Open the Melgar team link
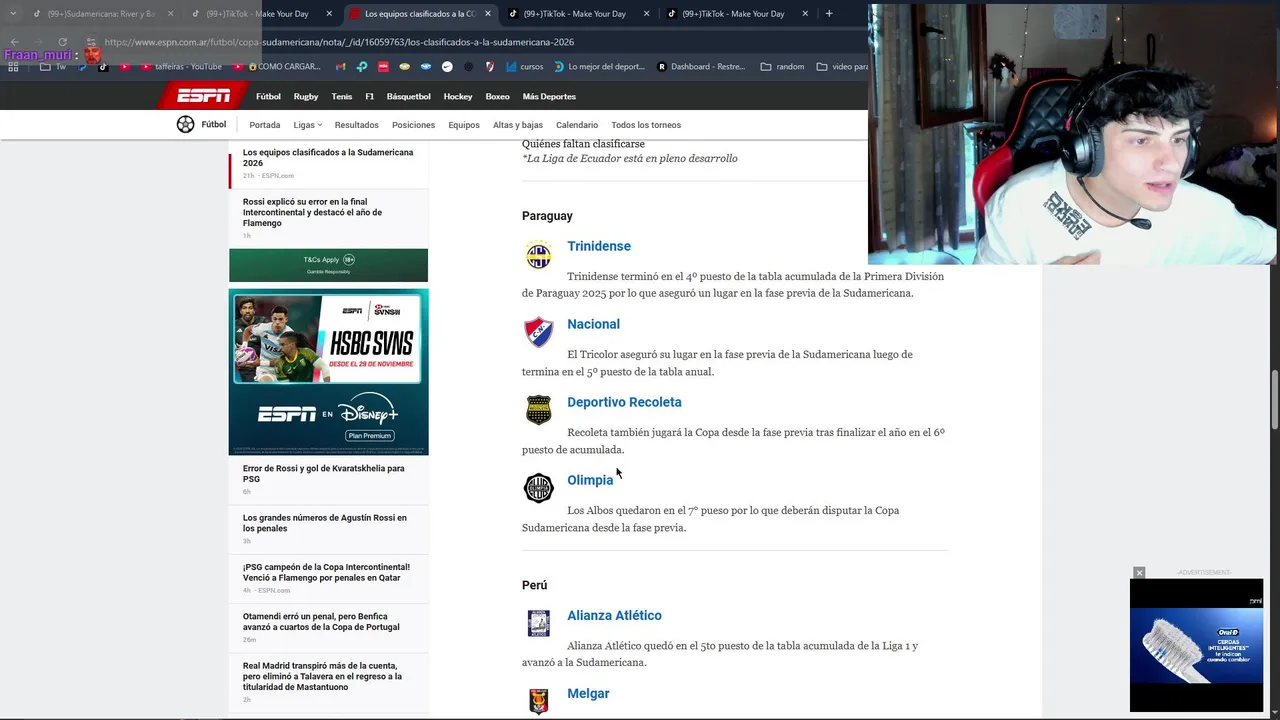1280x720 pixels. [588, 693]
